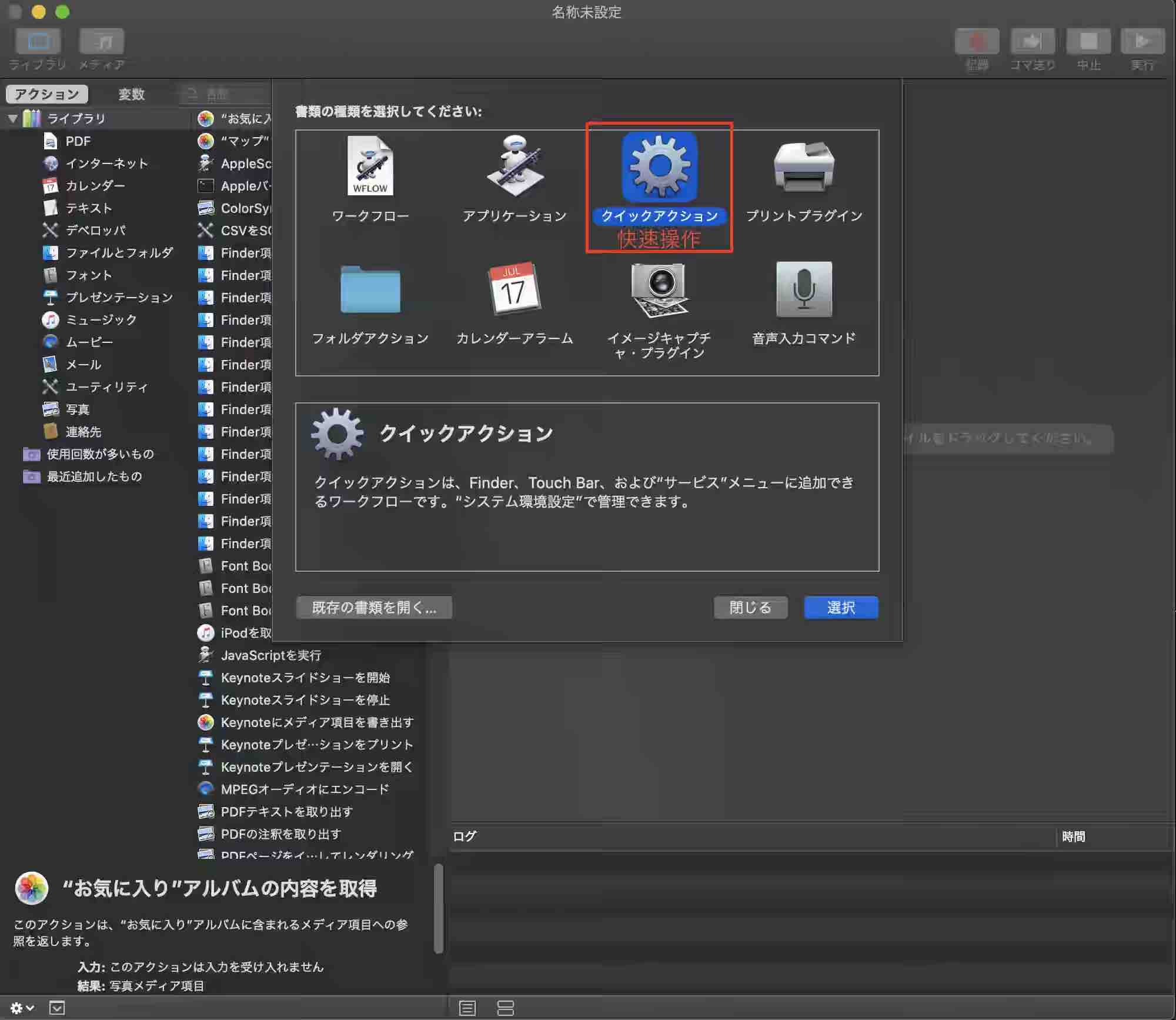Collapse the ライブラリ disclosure triangle
1176x1020 pixels.
(12, 119)
